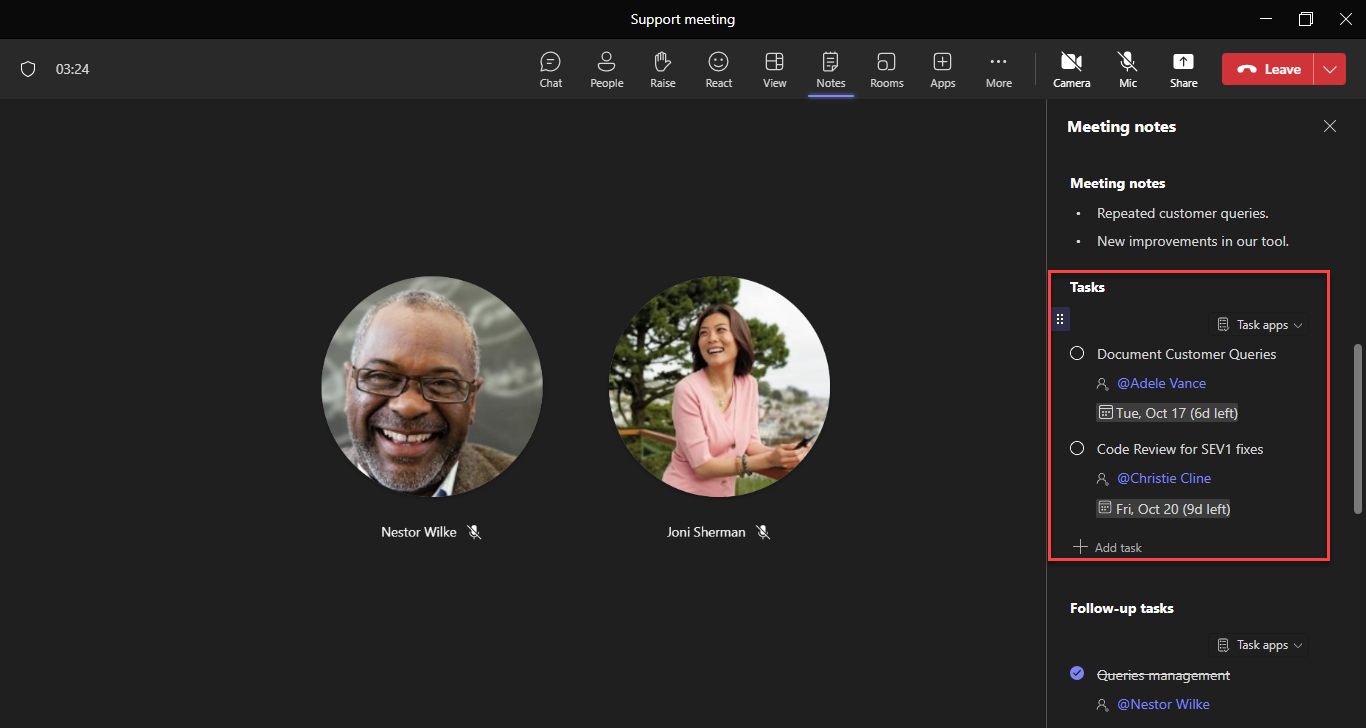Share your screen content
Image resolution: width=1366 pixels, height=728 pixels.
[x=1183, y=69]
